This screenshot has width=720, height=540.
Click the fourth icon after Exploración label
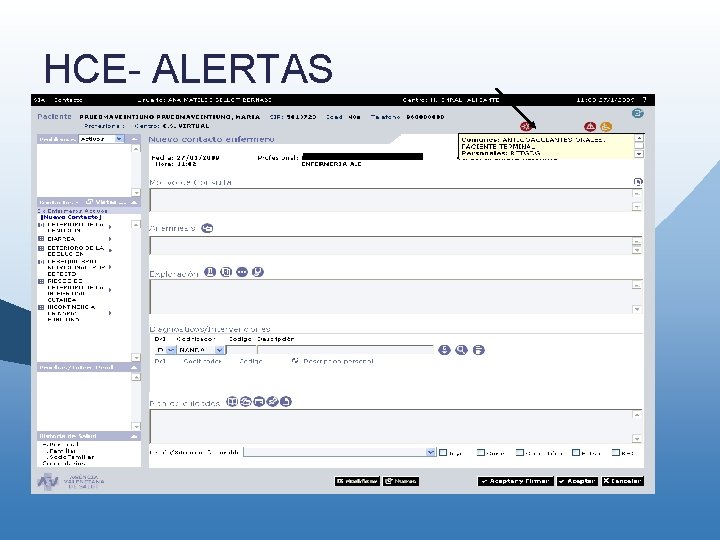click(258, 272)
